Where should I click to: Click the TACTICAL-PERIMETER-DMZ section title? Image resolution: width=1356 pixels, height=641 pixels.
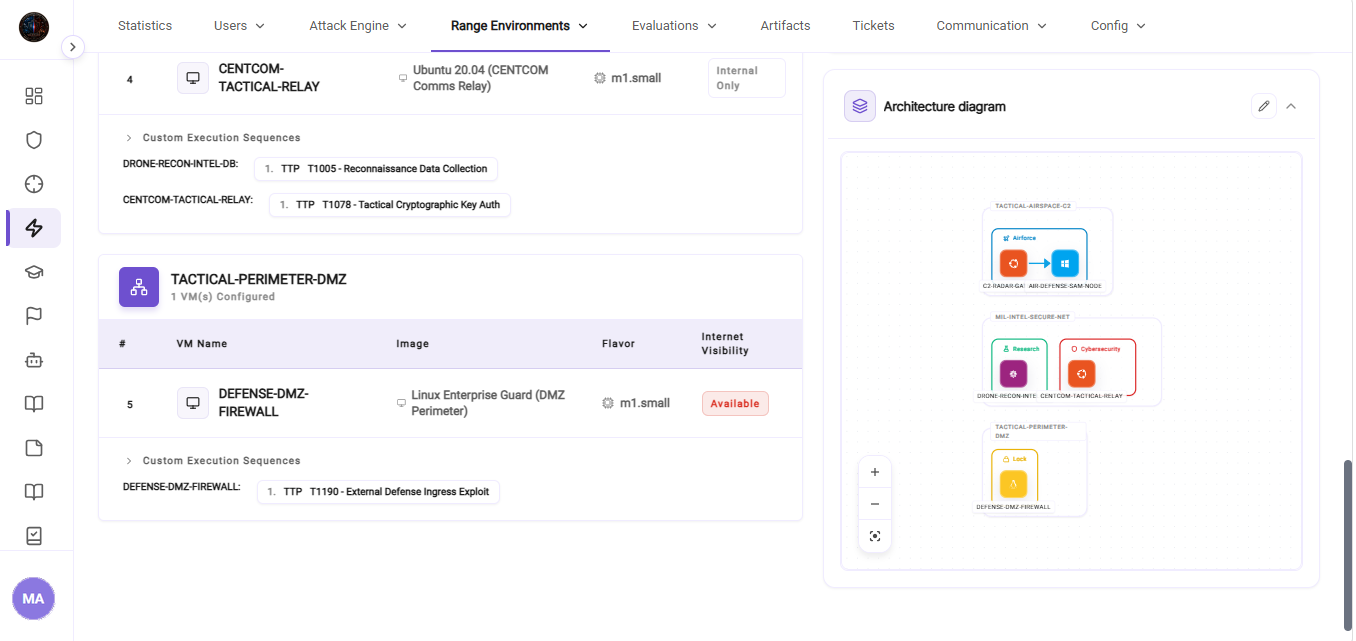pos(259,279)
